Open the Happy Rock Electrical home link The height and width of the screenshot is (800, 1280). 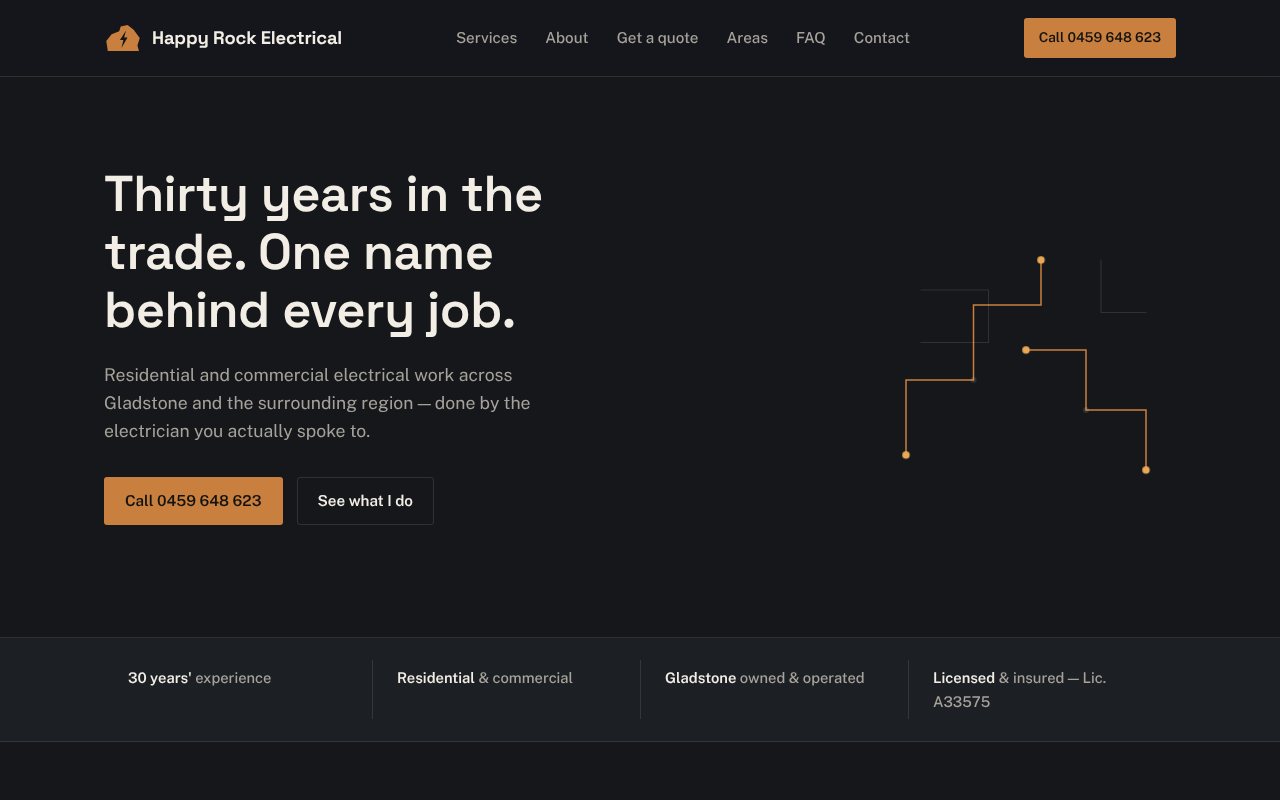(224, 38)
